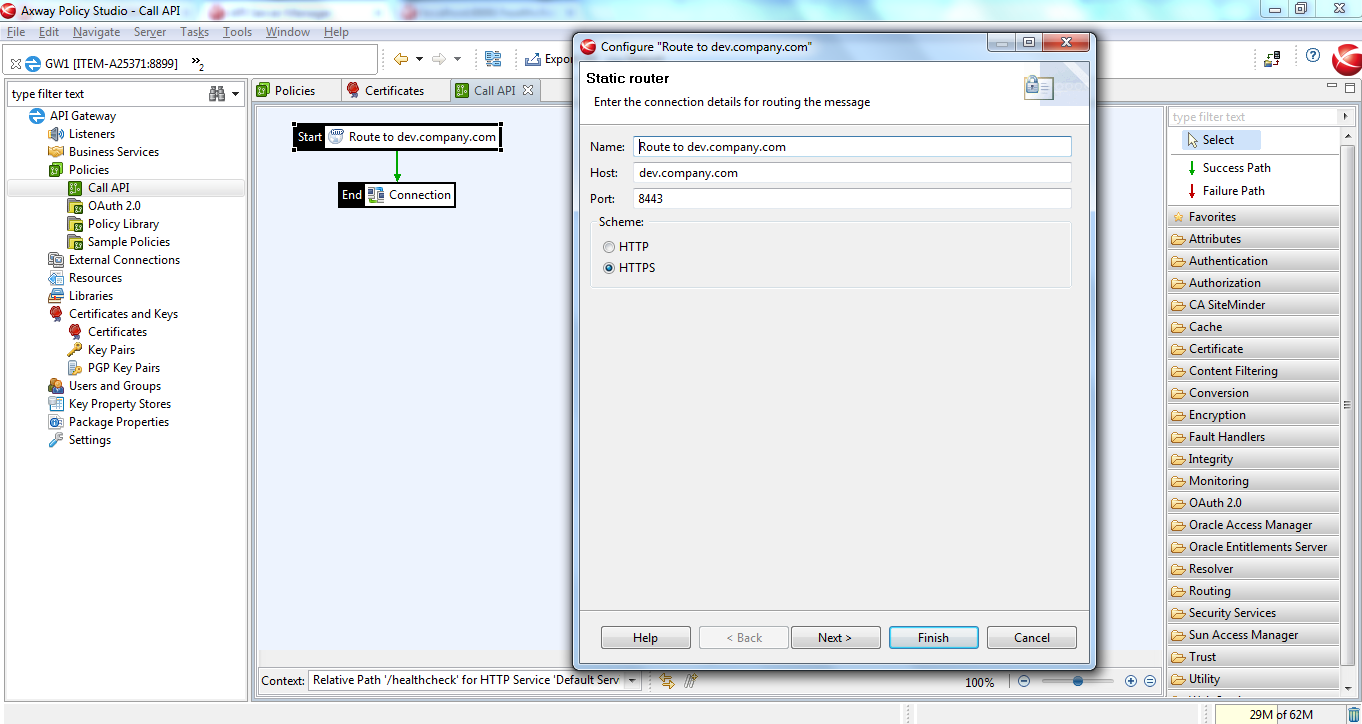Open Help from the Static router dialog
Image resolution: width=1362 pixels, height=724 pixels.
(646, 638)
